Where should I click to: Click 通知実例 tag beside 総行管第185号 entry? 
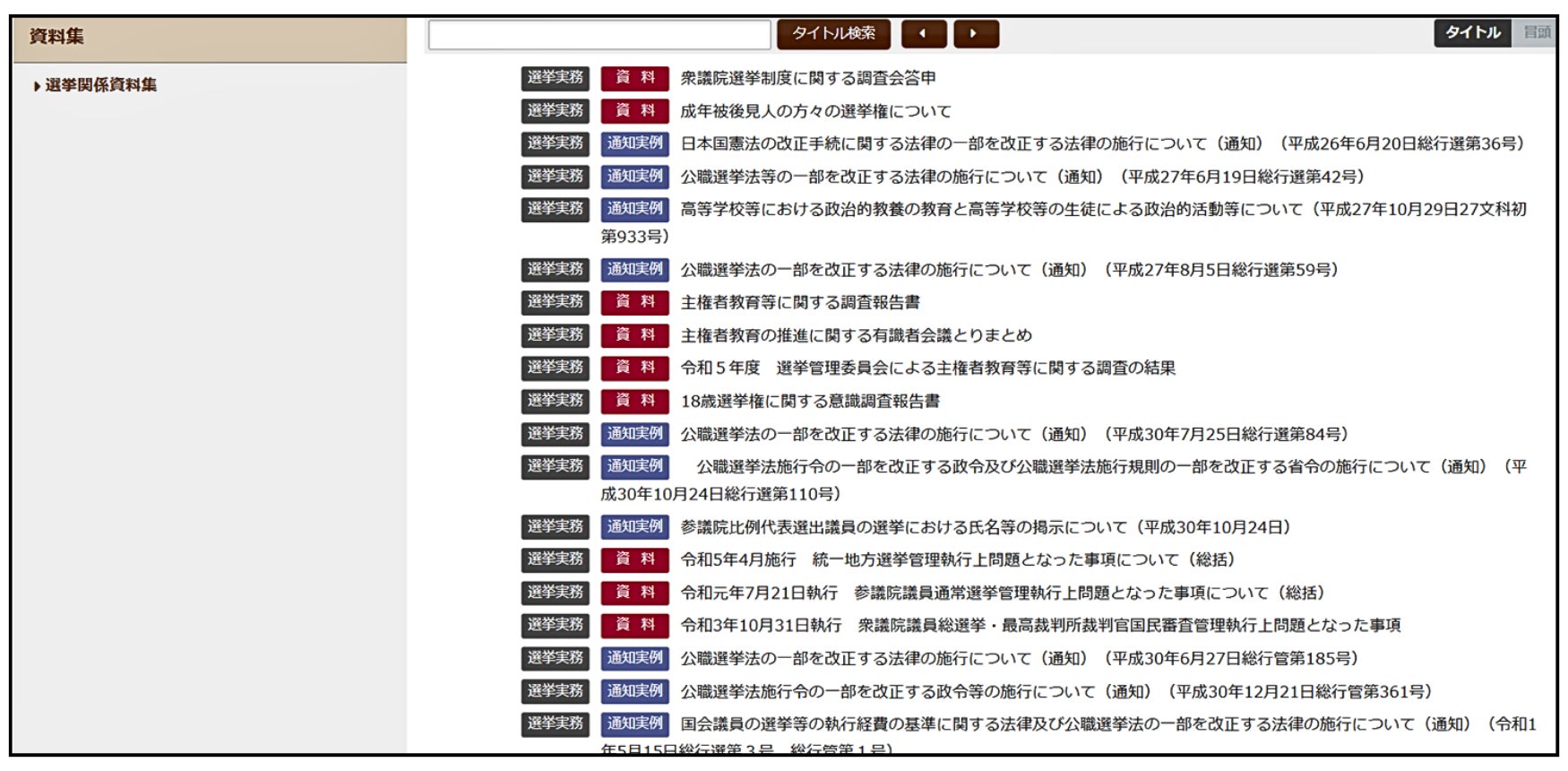634,659
